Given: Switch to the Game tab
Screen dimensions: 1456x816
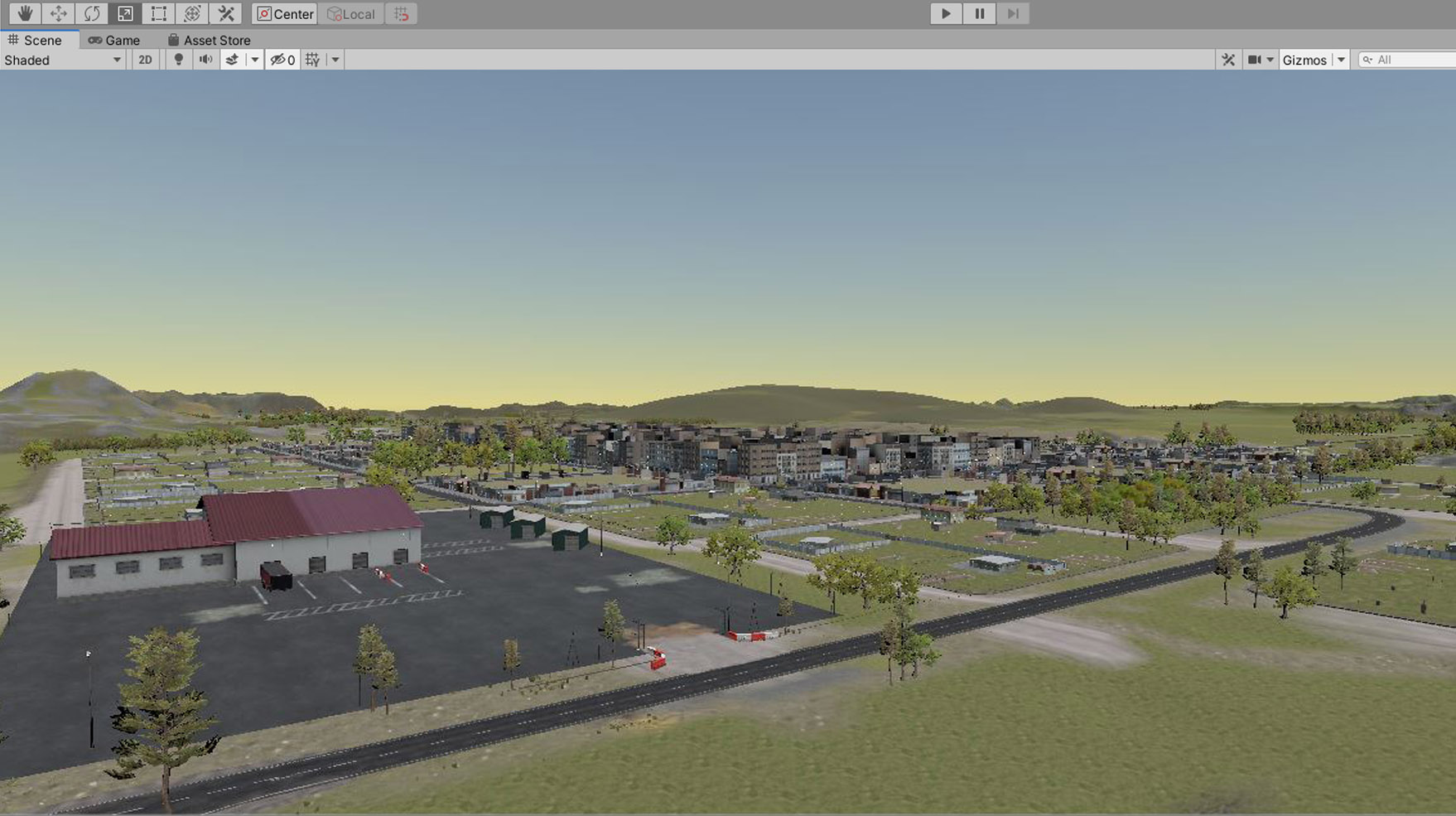Looking at the screenshot, I should click(x=114, y=40).
